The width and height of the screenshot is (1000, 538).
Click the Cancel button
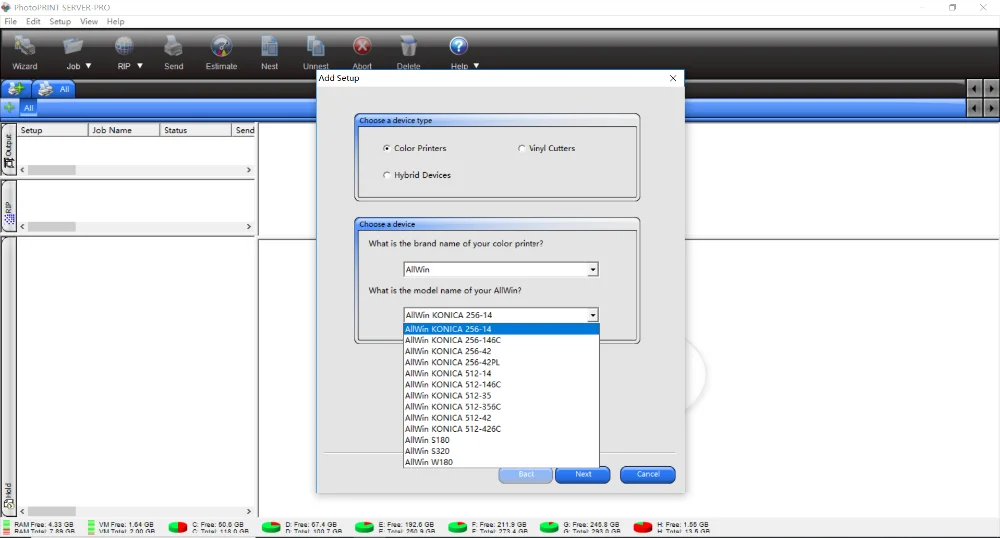click(x=648, y=474)
